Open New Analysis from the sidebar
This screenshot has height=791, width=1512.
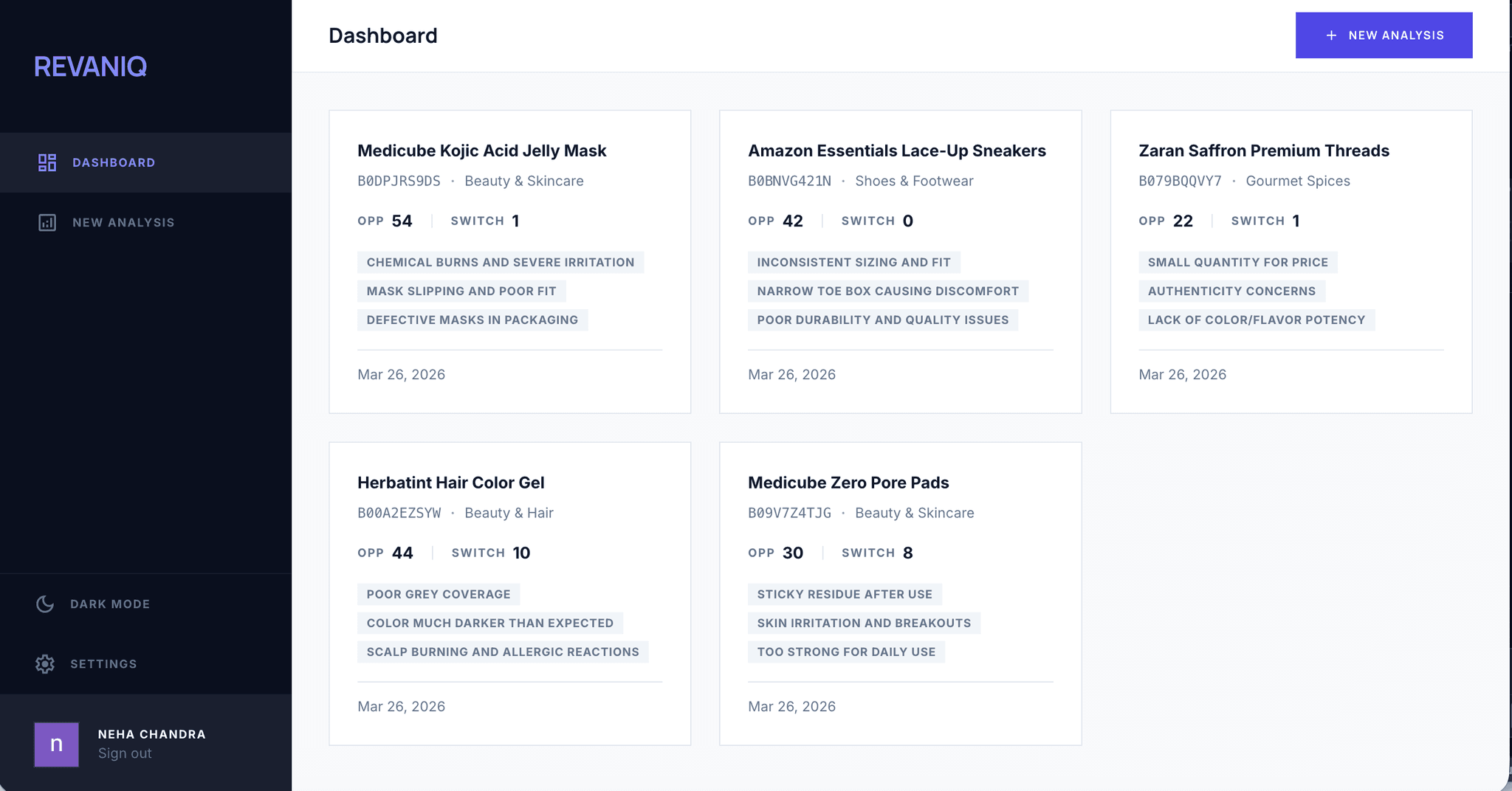pyautogui.click(x=145, y=222)
